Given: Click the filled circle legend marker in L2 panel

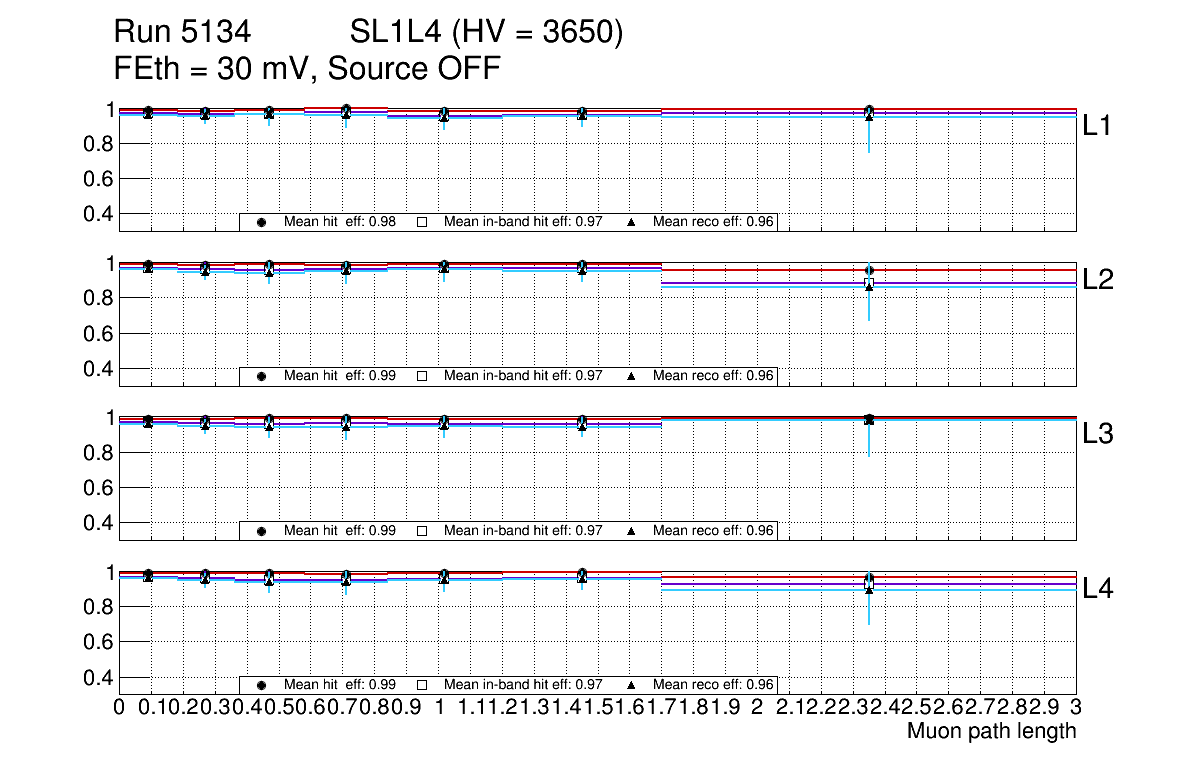Looking at the screenshot, I should (261, 376).
